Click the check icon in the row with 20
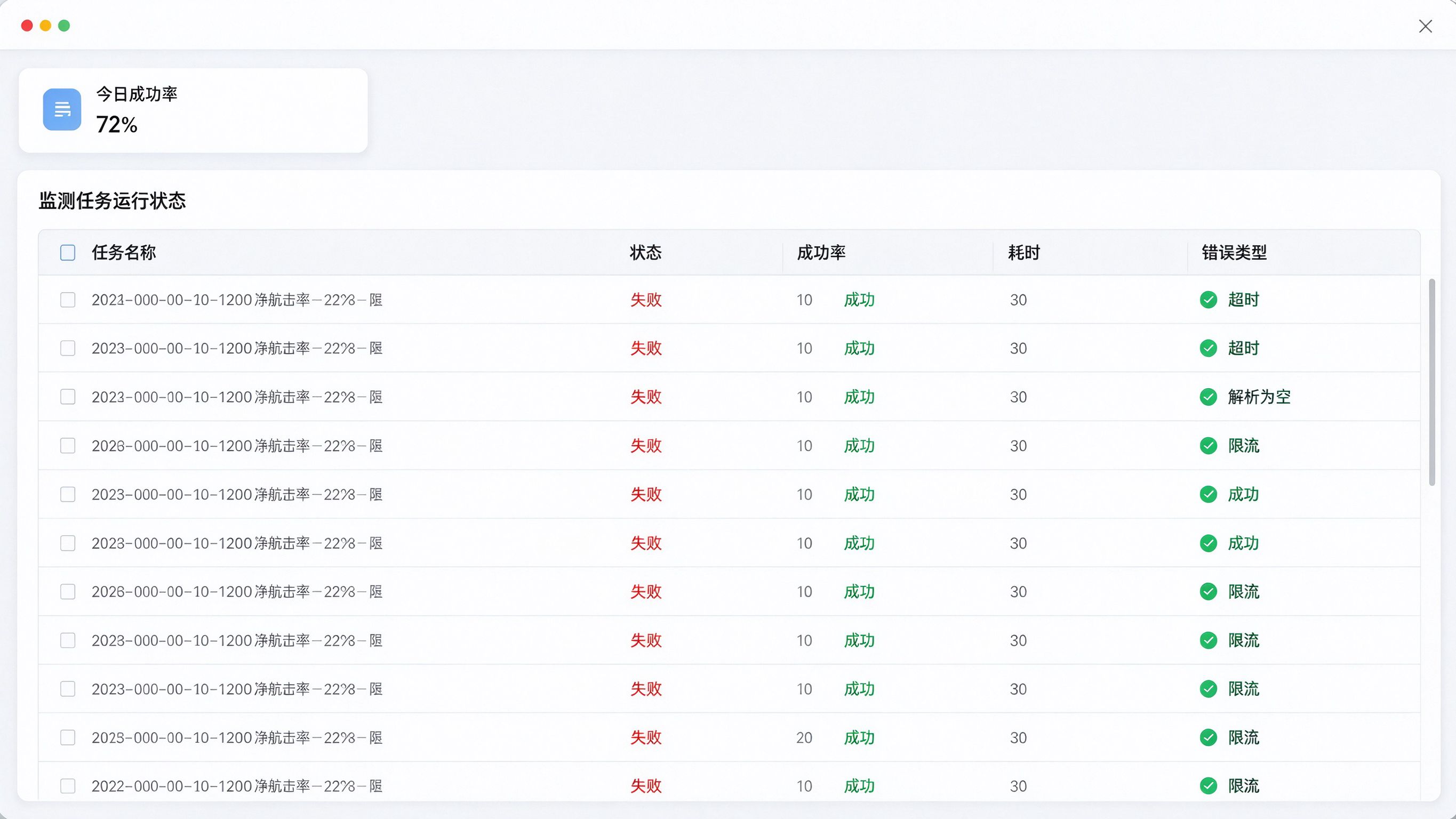The width and height of the screenshot is (1456, 819). (1209, 737)
